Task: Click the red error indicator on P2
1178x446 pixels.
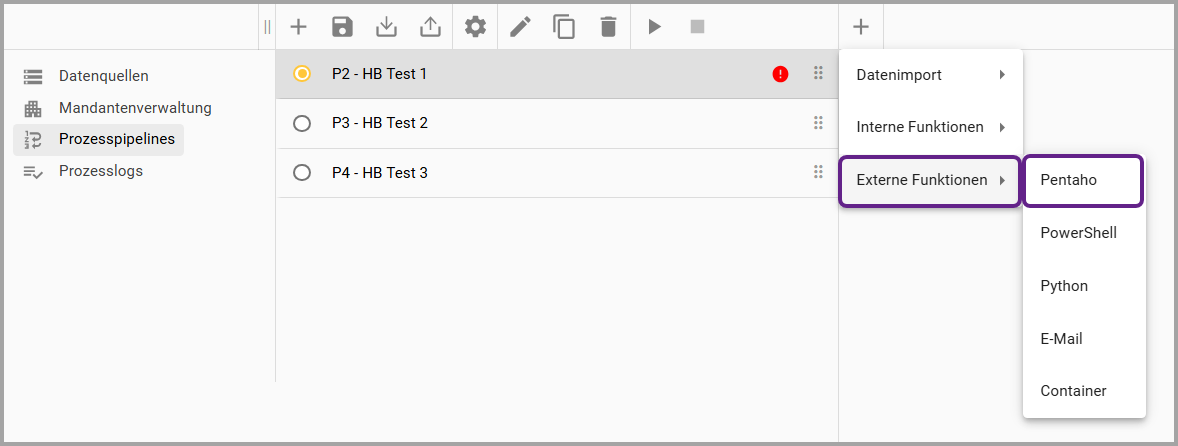Action: point(780,74)
